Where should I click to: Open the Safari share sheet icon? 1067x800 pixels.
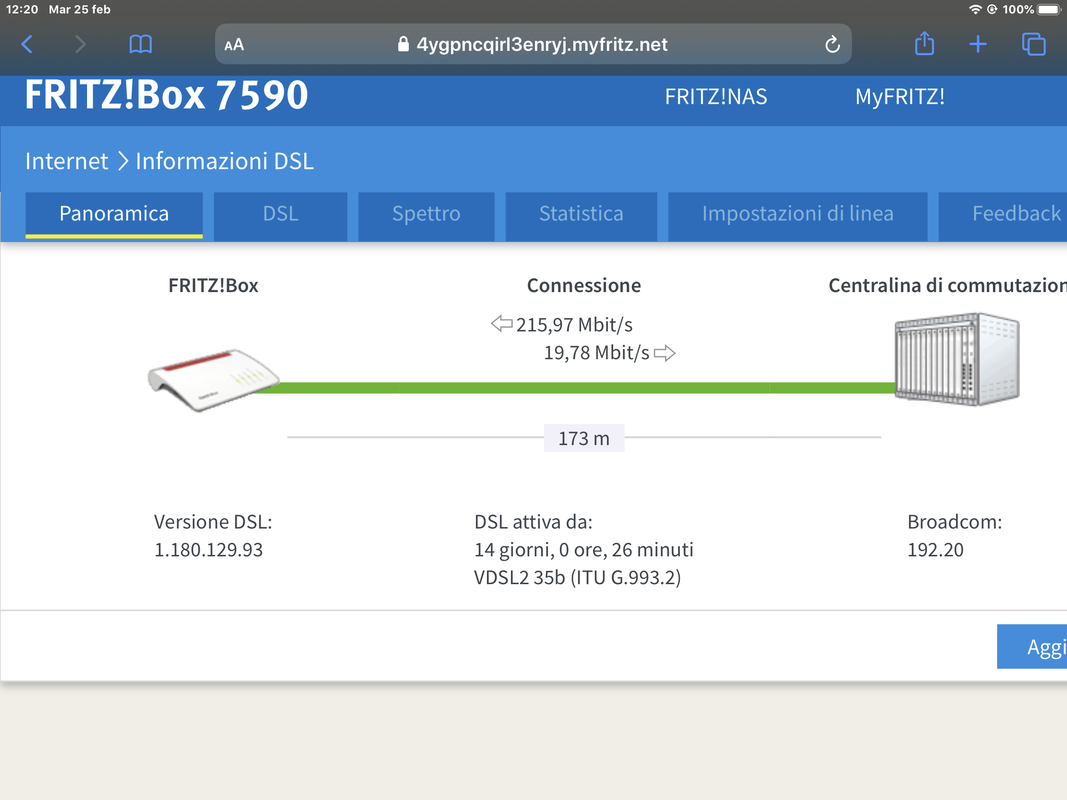pos(924,44)
